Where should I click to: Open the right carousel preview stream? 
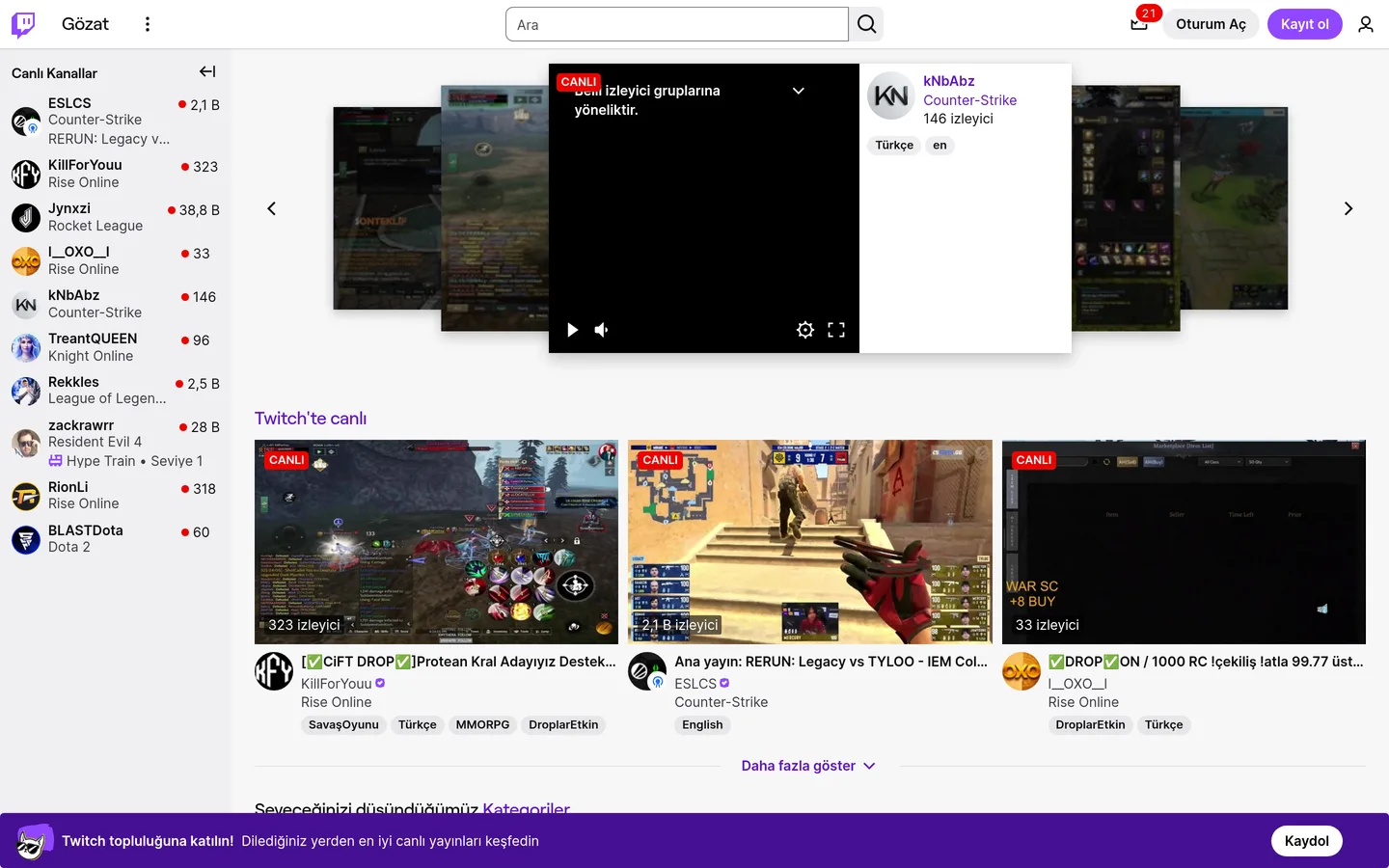1126,208
